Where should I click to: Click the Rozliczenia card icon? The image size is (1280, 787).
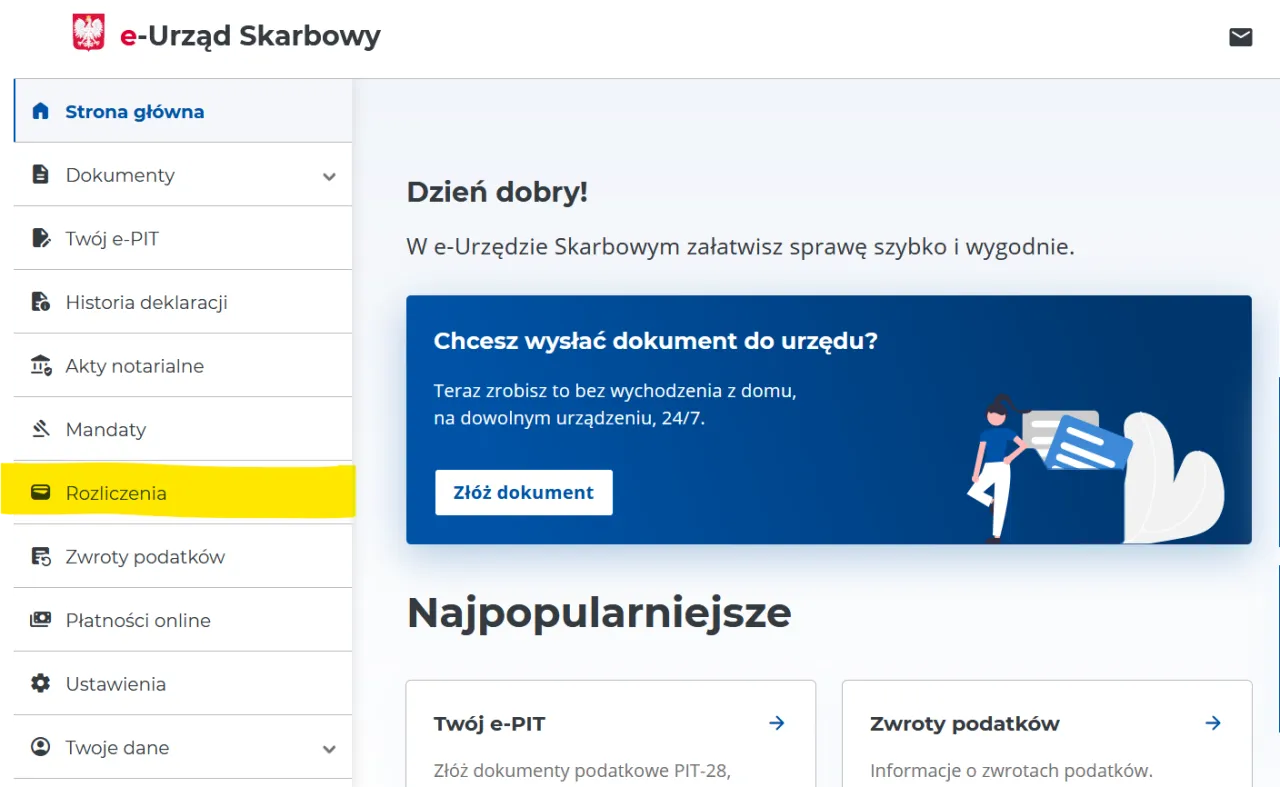tap(40, 492)
